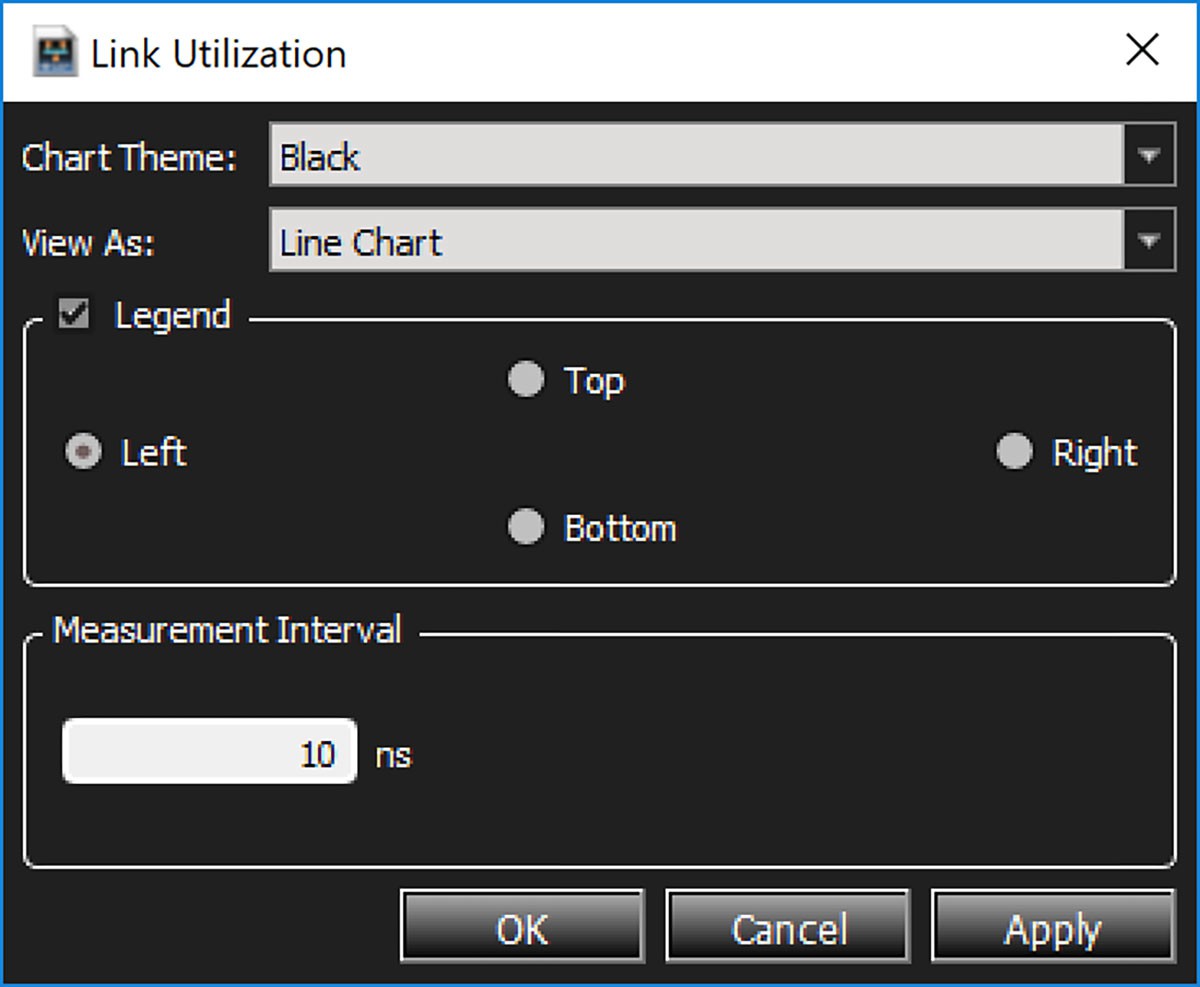Viewport: 1200px width, 987px height.
Task: Expand the Chart Theme dropdown arrow
Action: click(1149, 156)
